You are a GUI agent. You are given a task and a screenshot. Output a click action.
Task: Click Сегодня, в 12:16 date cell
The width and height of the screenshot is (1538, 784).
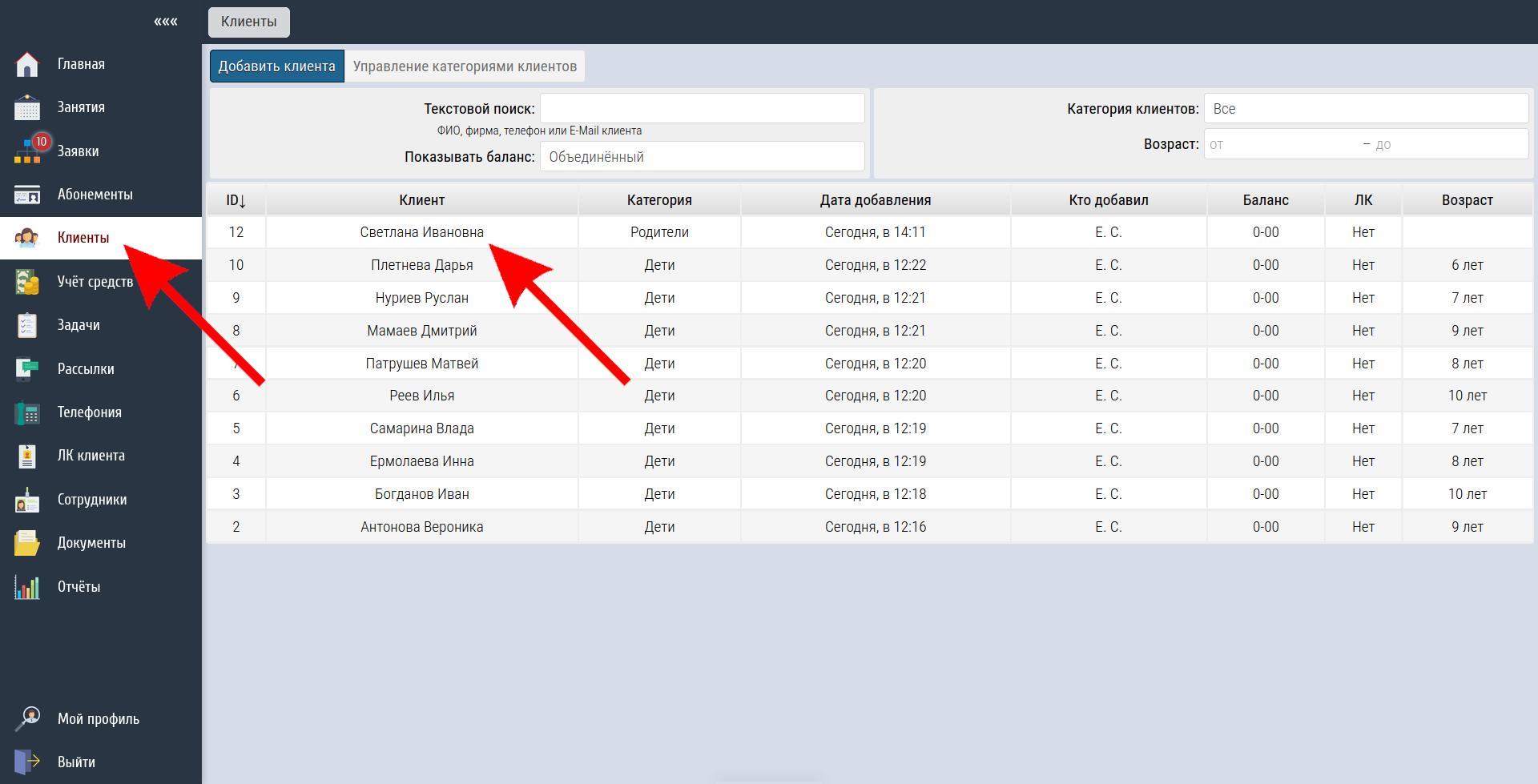click(876, 527)
